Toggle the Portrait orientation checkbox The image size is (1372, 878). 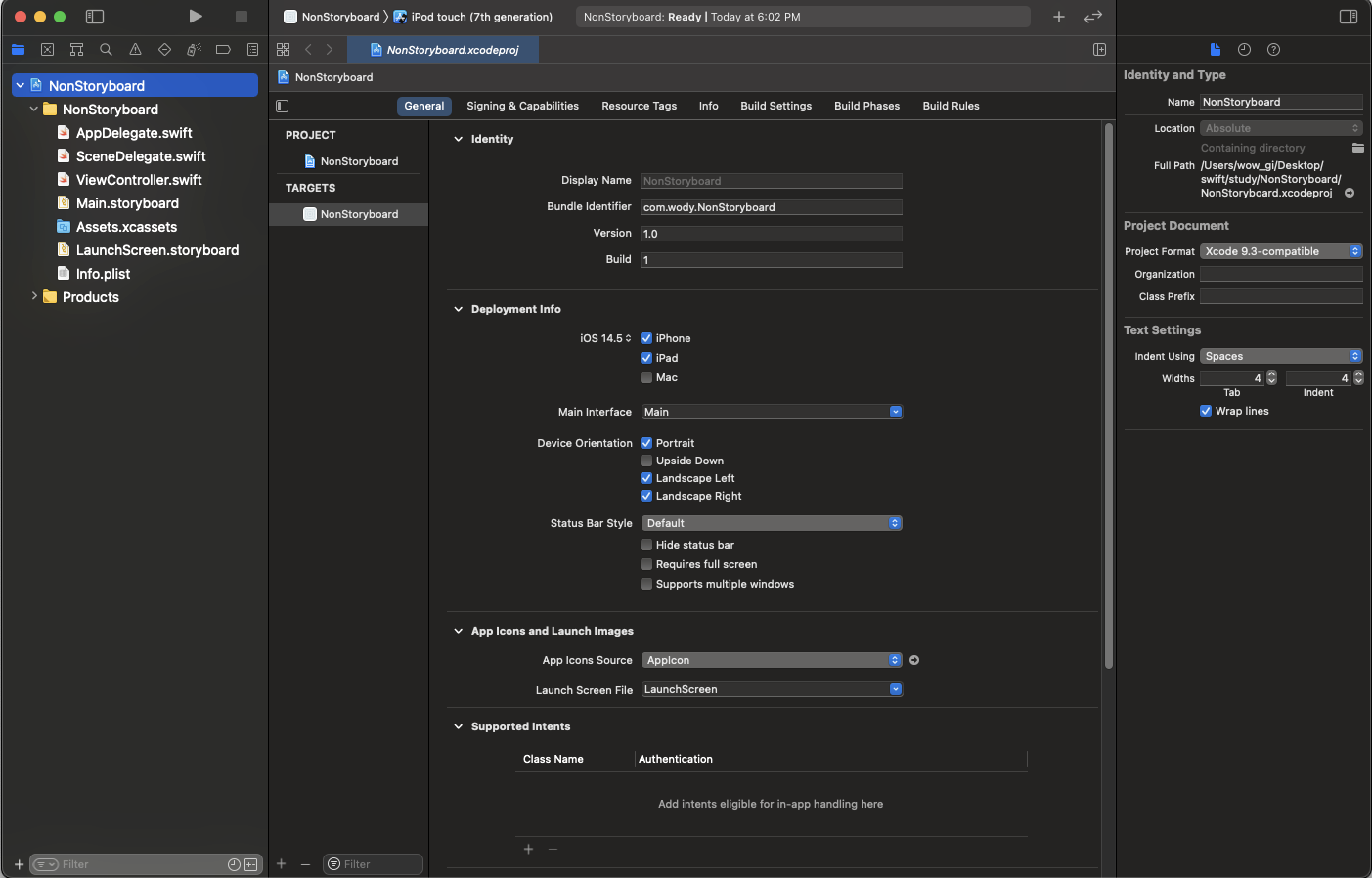pyautogui.click(x=646, y=443)
